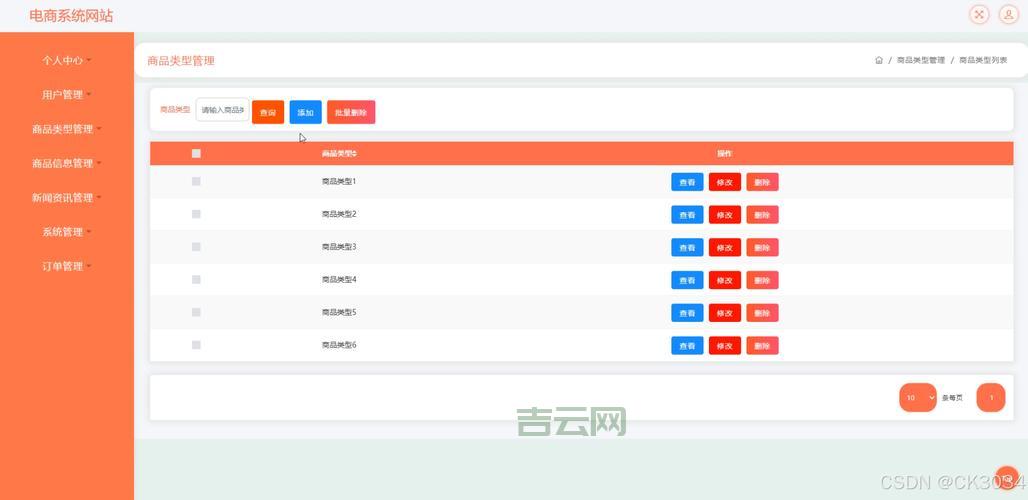Select 订单管理 from the sidebar menu
Screen dimensions: 1028x500
click(66, 267)
